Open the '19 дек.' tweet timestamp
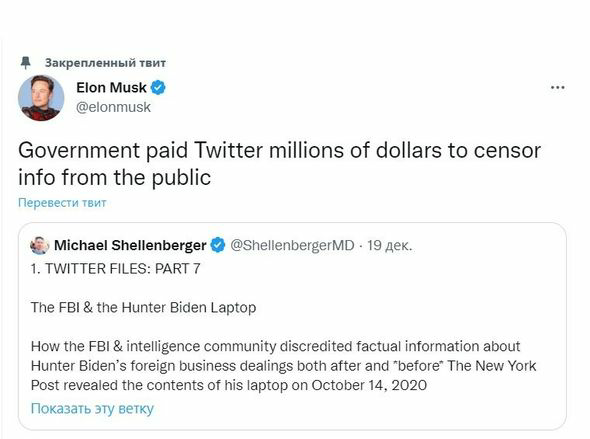 [x=389, y=245]
